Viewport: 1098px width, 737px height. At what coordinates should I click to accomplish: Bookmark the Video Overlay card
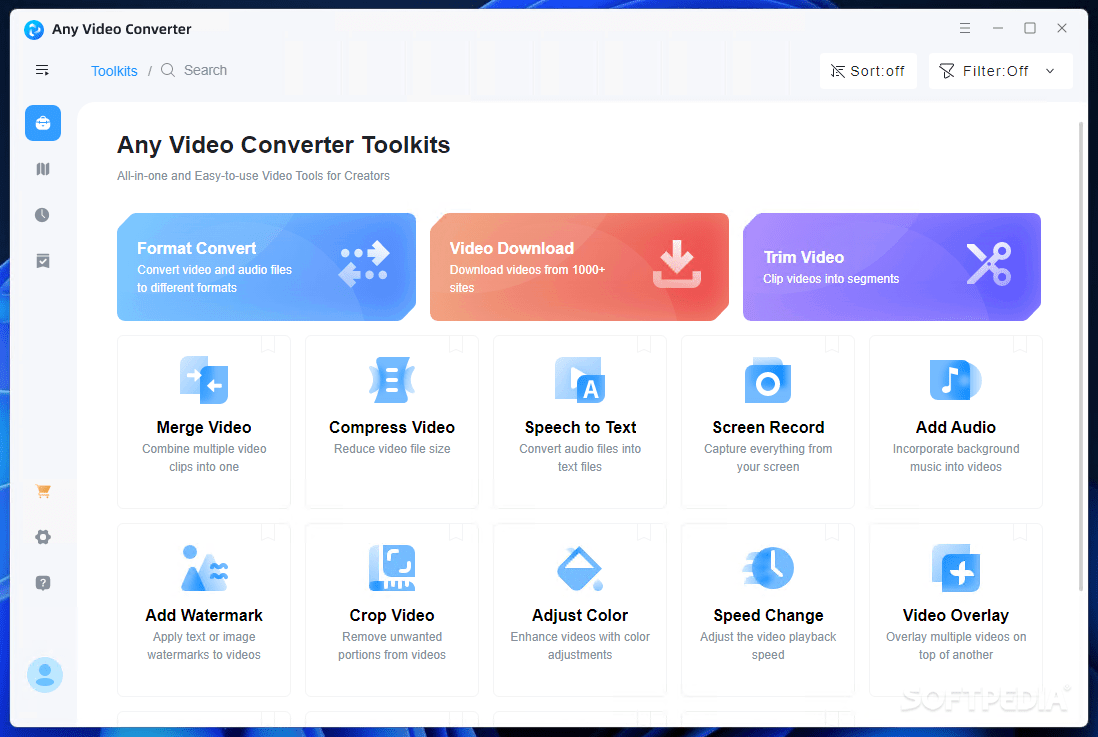tap(1020, 532)
